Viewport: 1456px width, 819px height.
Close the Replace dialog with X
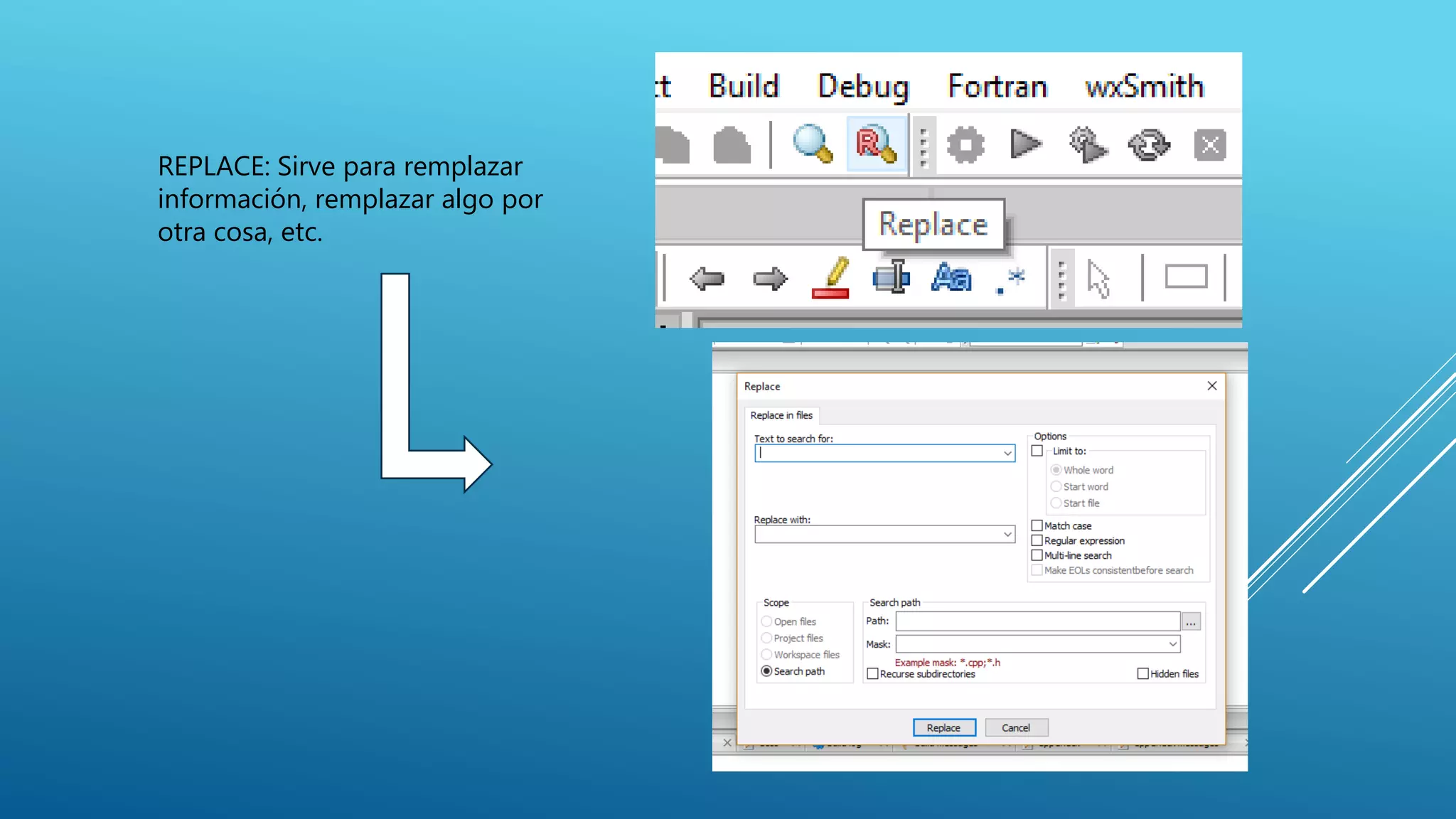pyautogui.click(x=1212, y=385)
